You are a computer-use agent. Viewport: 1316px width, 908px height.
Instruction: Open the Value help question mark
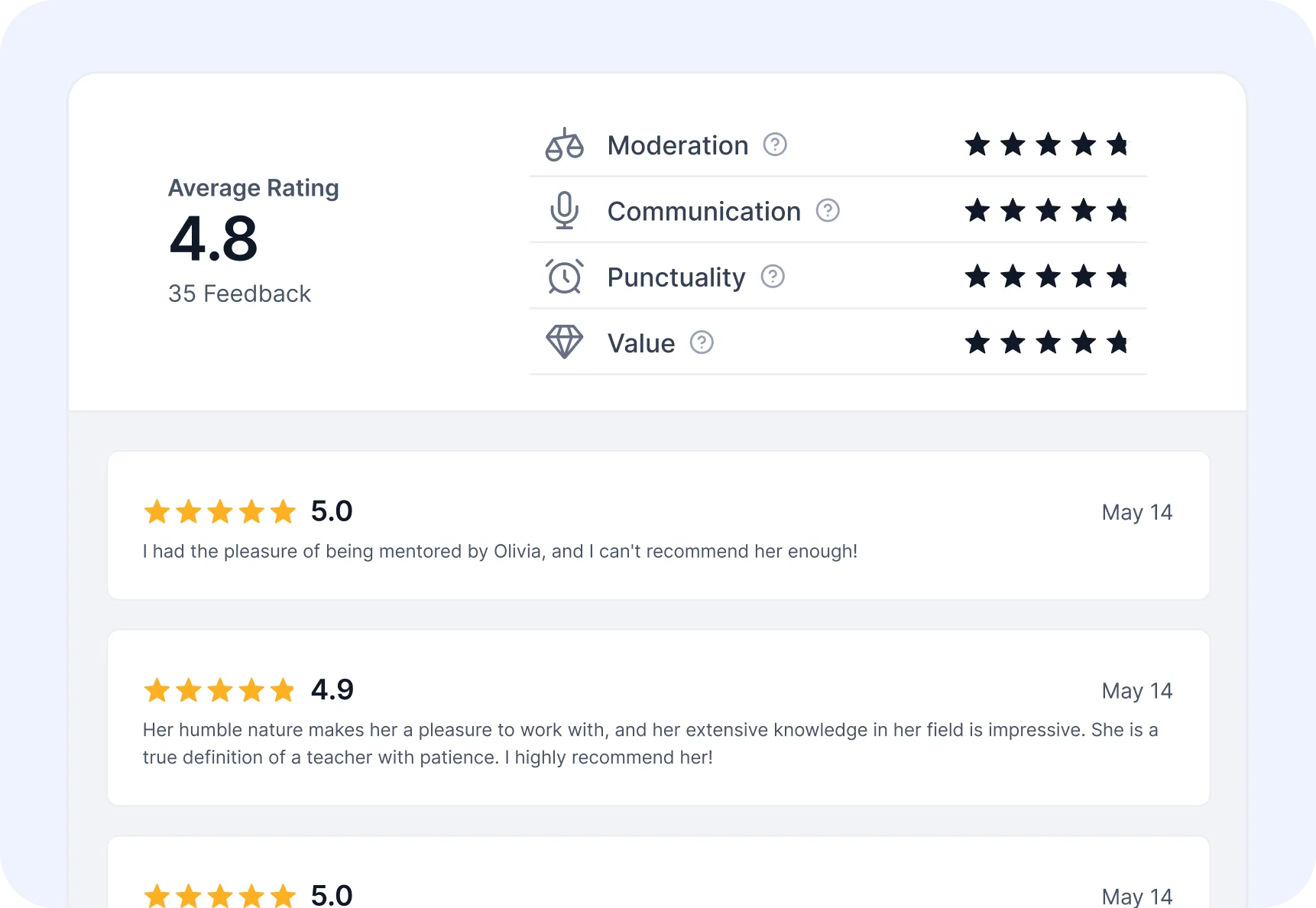click(702, 342)
